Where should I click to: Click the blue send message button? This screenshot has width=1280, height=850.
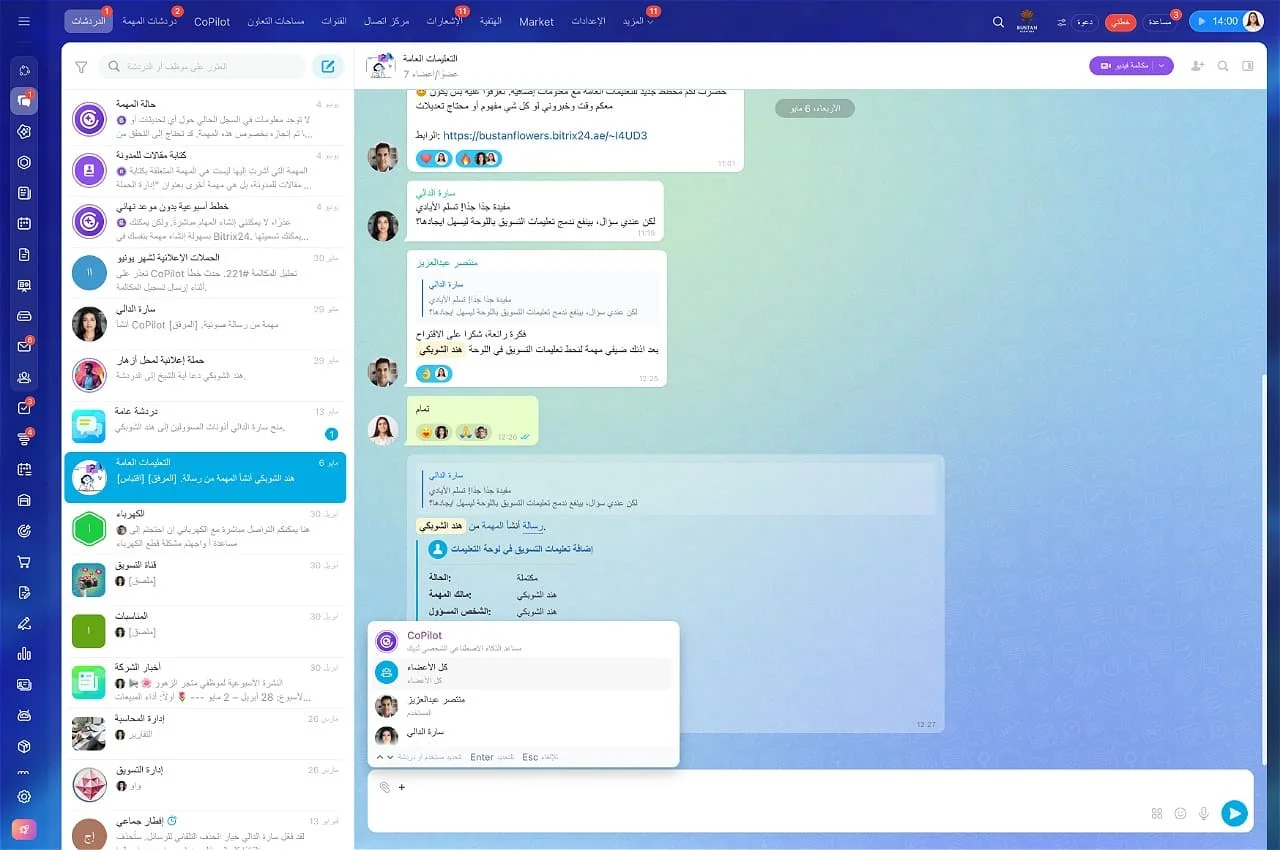(1235, 813)
